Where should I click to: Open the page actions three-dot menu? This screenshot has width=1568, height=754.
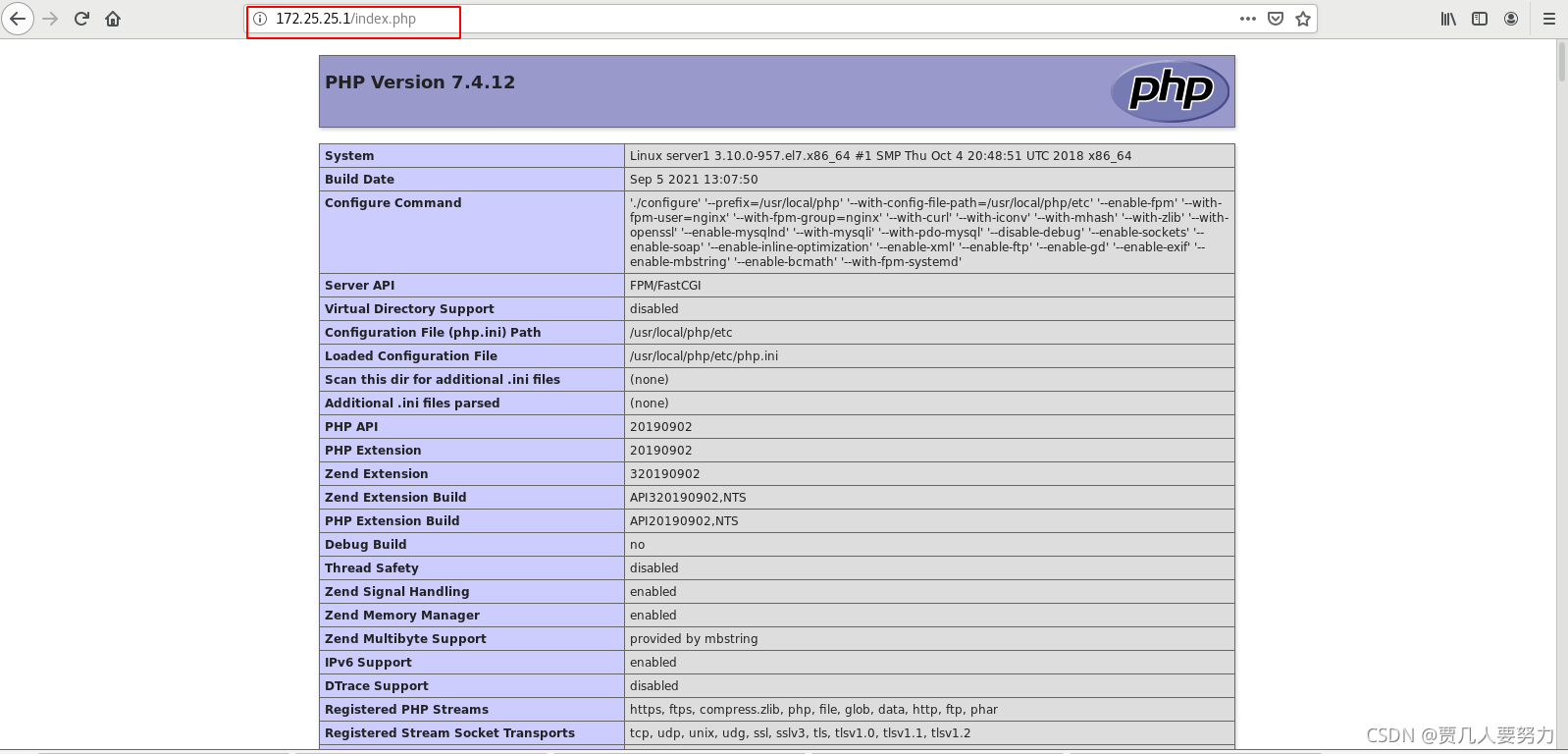[1248, 19]
